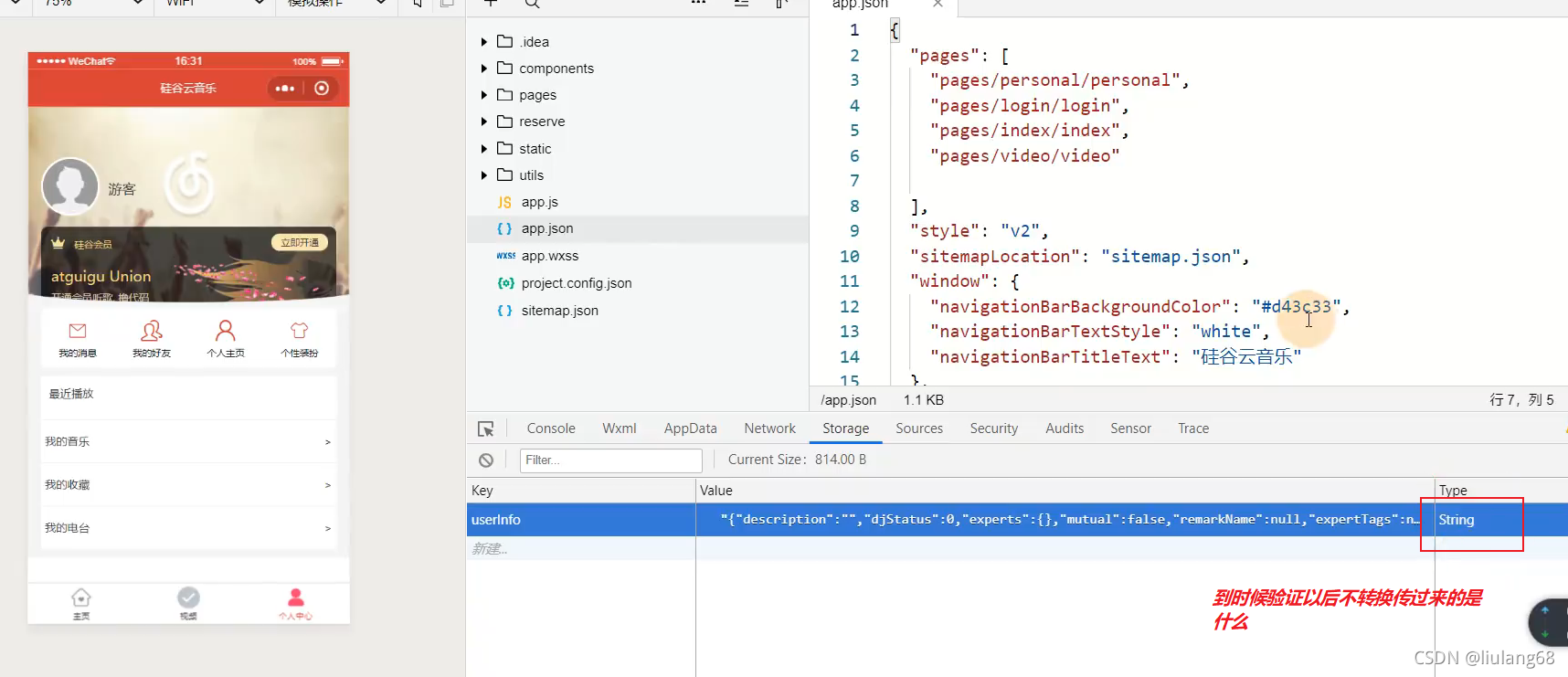Click the utils folder icon
The height and width of the screenshot is (677, 1568).
504,175
